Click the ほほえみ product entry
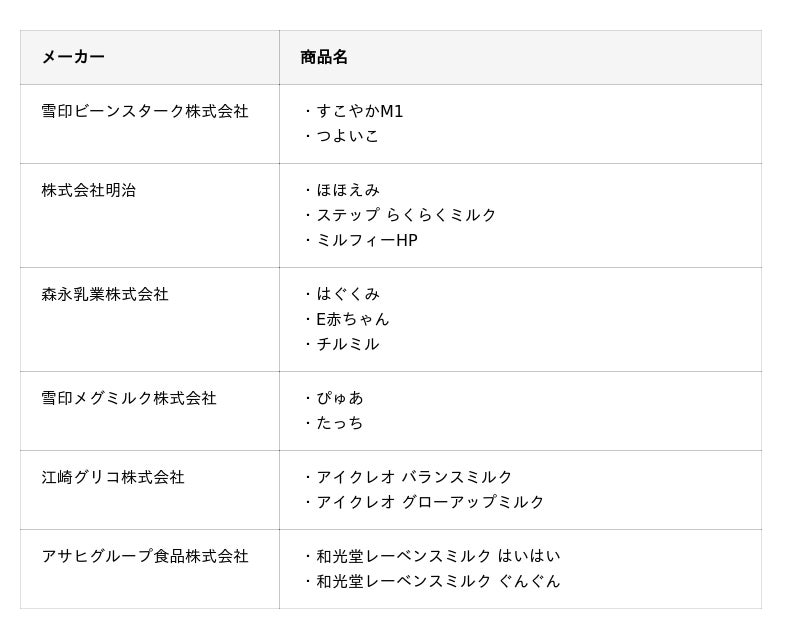 (x=348, y=190)
